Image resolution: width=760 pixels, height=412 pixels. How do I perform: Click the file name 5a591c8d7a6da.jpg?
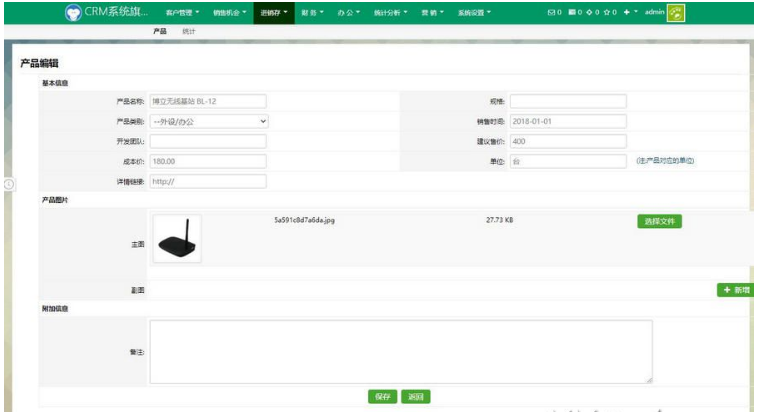(304, 220)
